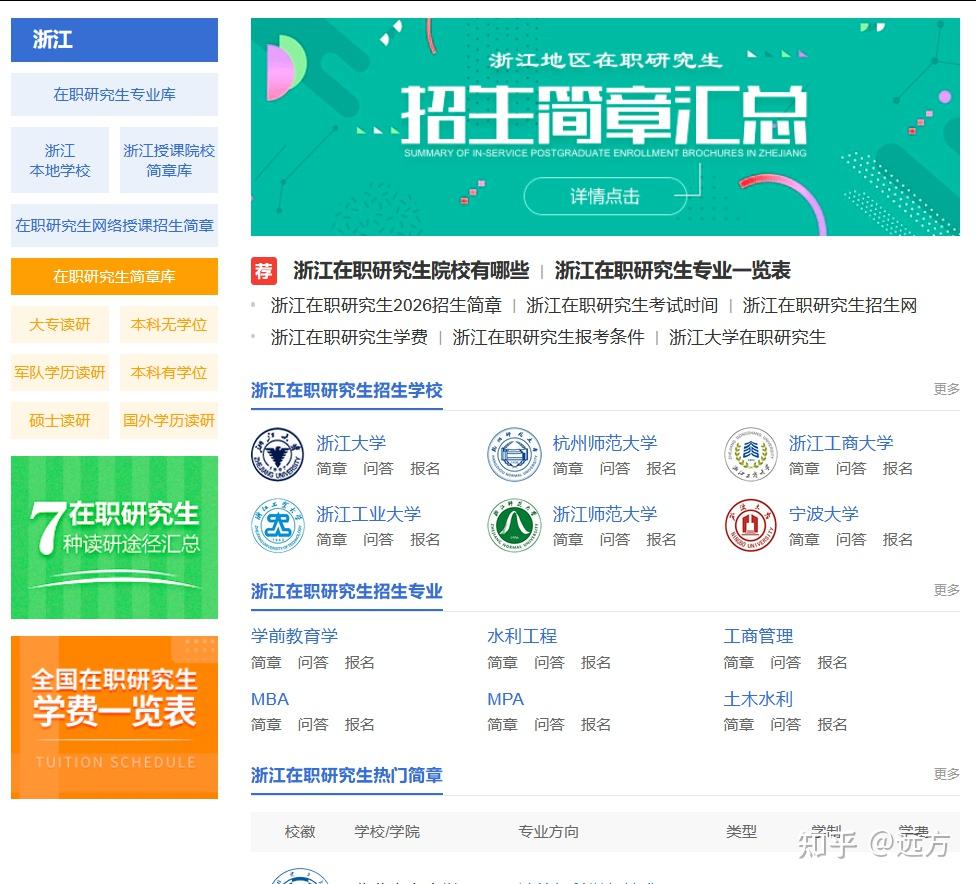Open 工商管理 major link
This screenshot has height=884, width=976.
pos(758,636)
